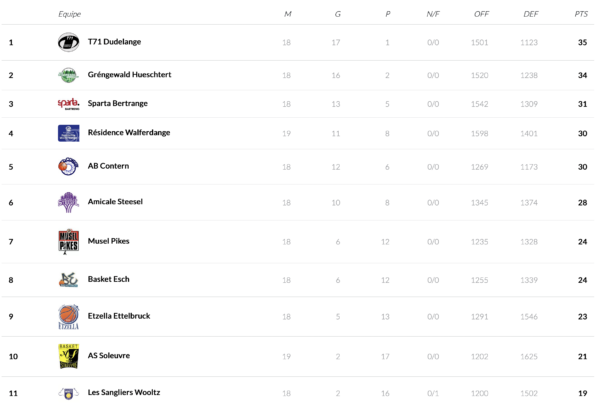This screenshot has height=419, width=600.
Task: Click the T71 Dudelange team logo
Action: 68,43
